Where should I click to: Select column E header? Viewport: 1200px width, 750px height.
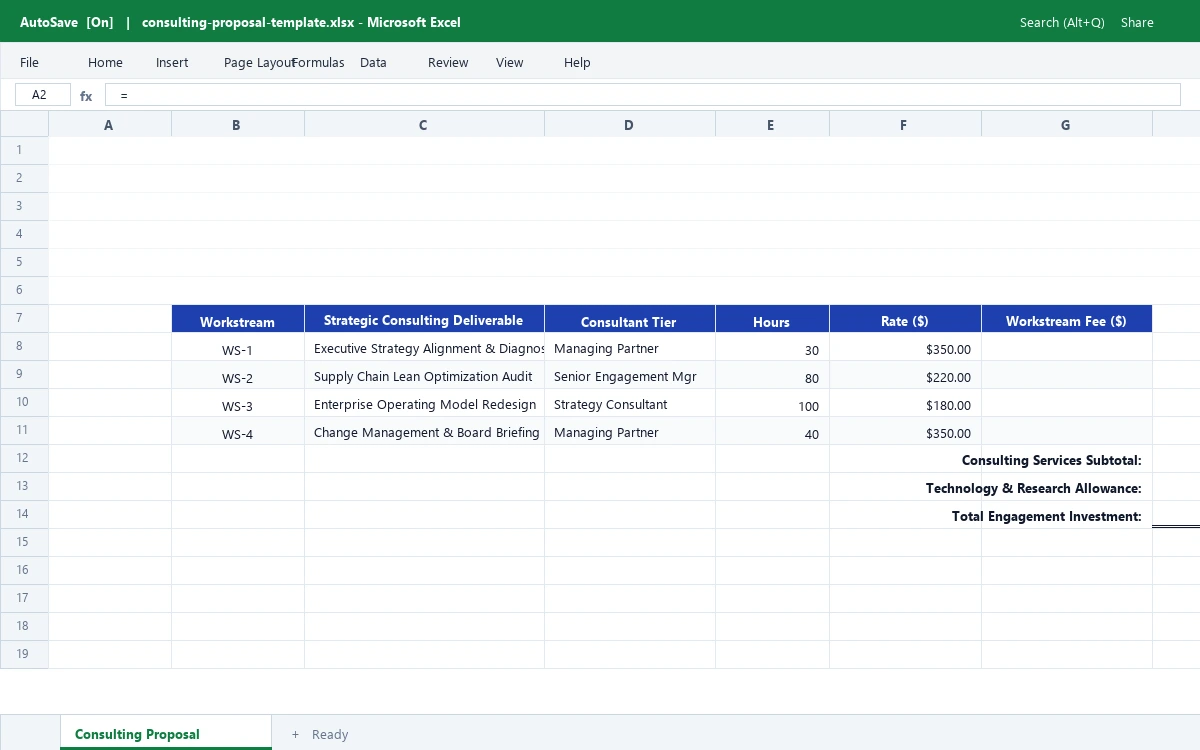[x=772, y=125]
